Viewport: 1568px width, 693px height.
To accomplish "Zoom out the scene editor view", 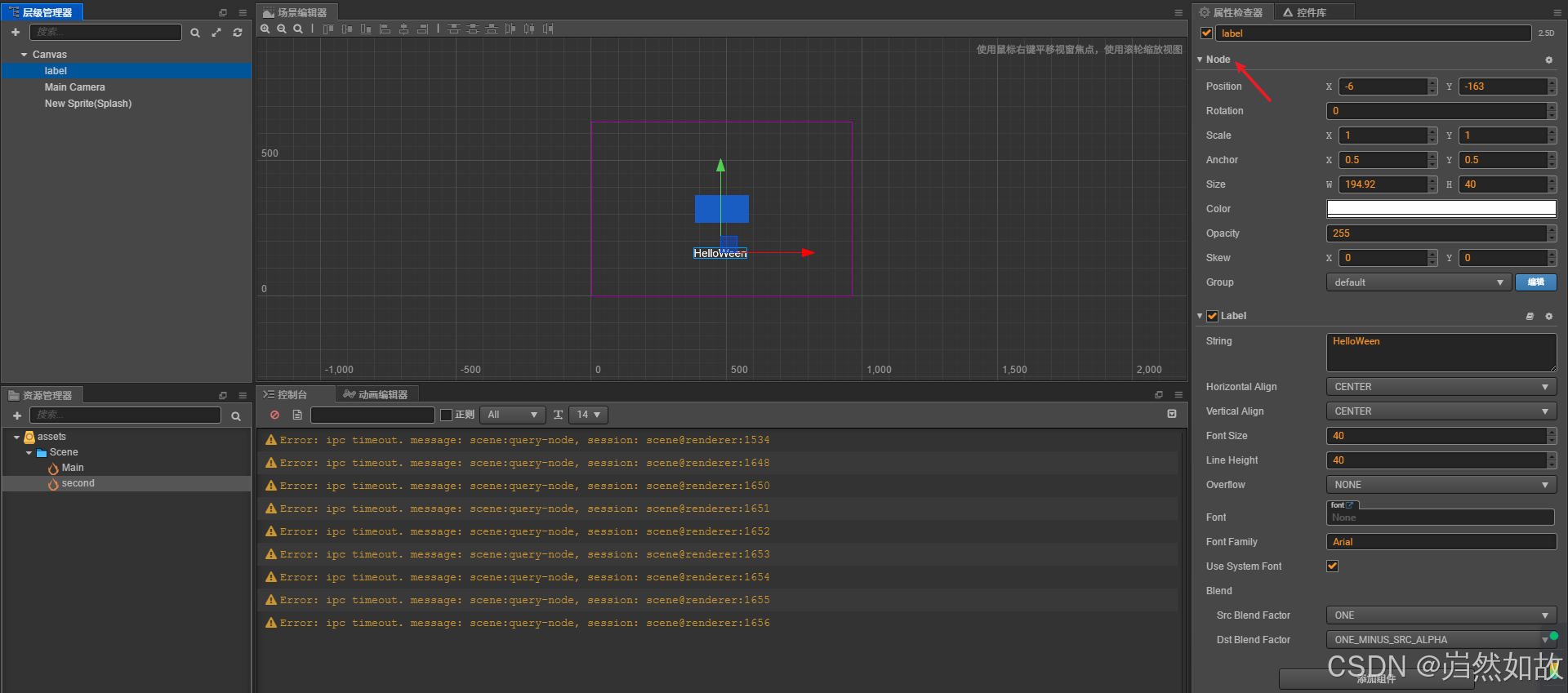I will tap(282, 29).
